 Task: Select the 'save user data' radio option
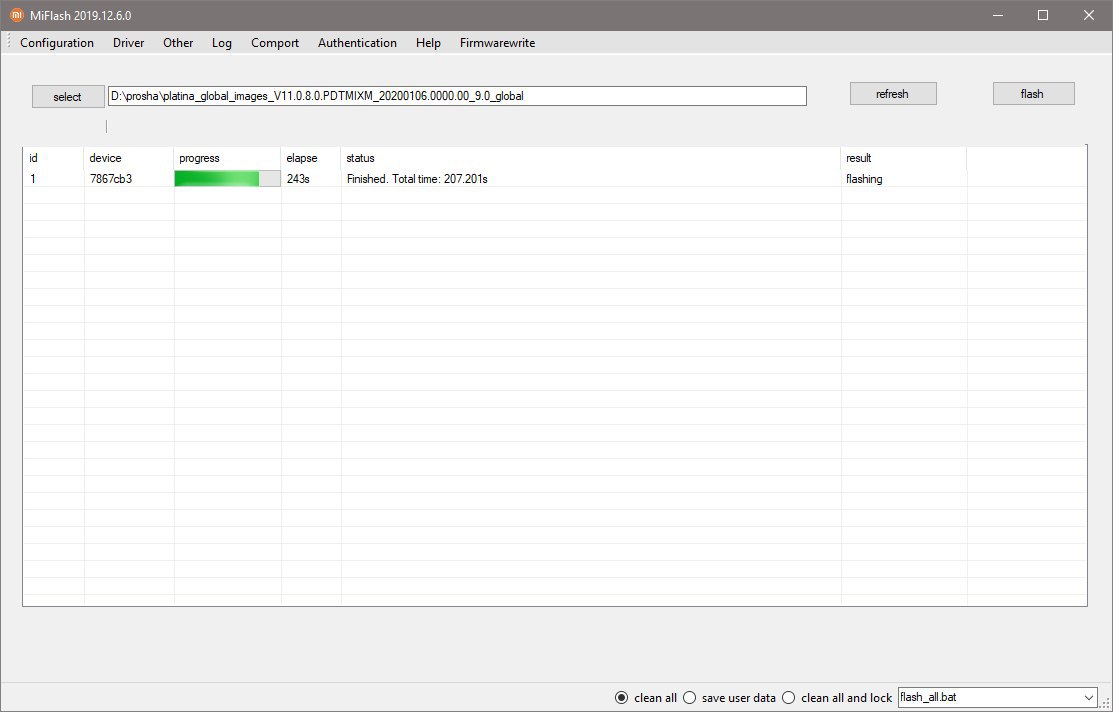pyautogui.click(x=729, y=698)
